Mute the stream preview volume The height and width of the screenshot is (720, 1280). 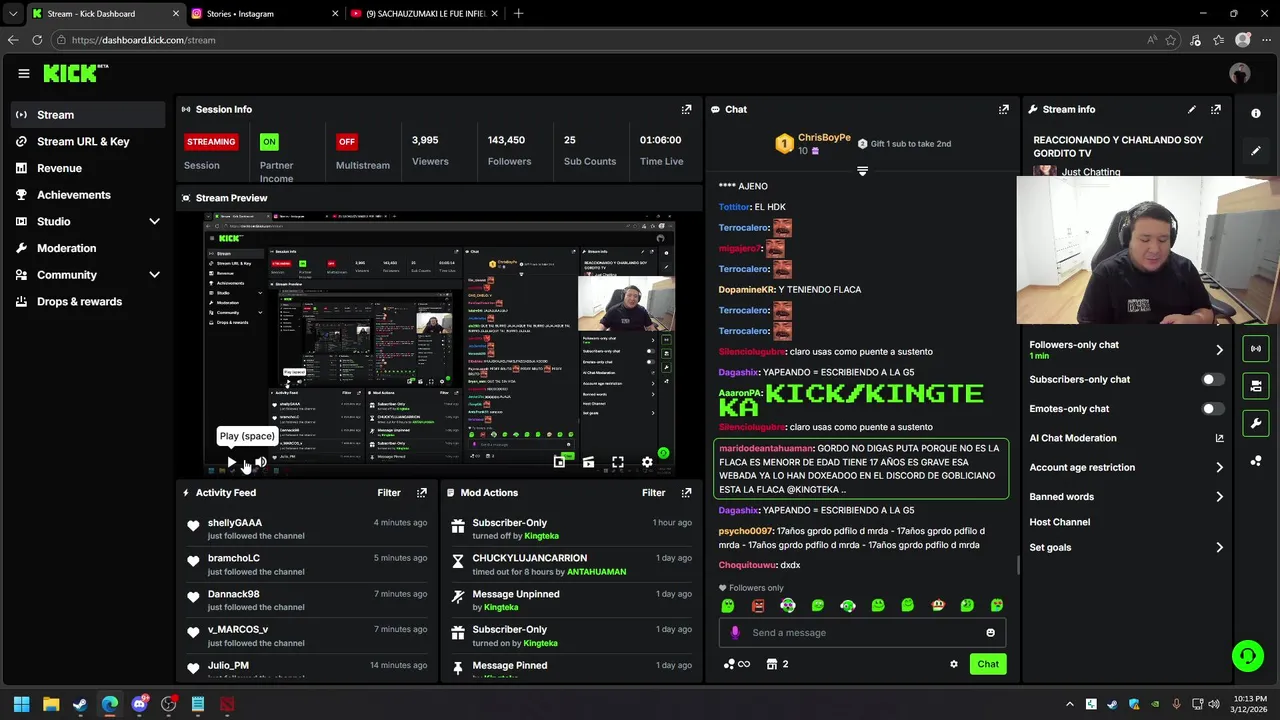point(261,462)
